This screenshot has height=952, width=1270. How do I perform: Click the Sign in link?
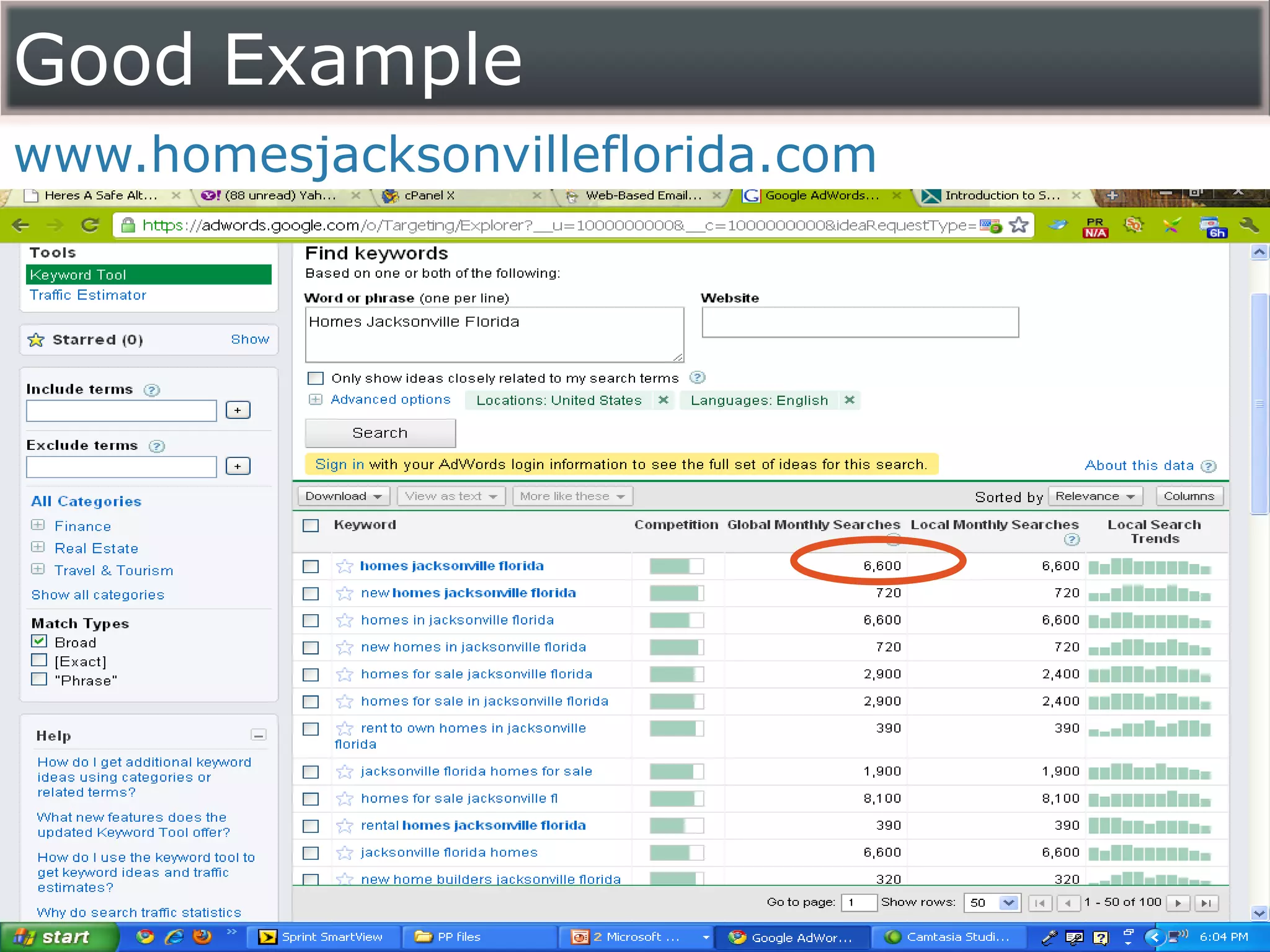[x=339, y=464]
